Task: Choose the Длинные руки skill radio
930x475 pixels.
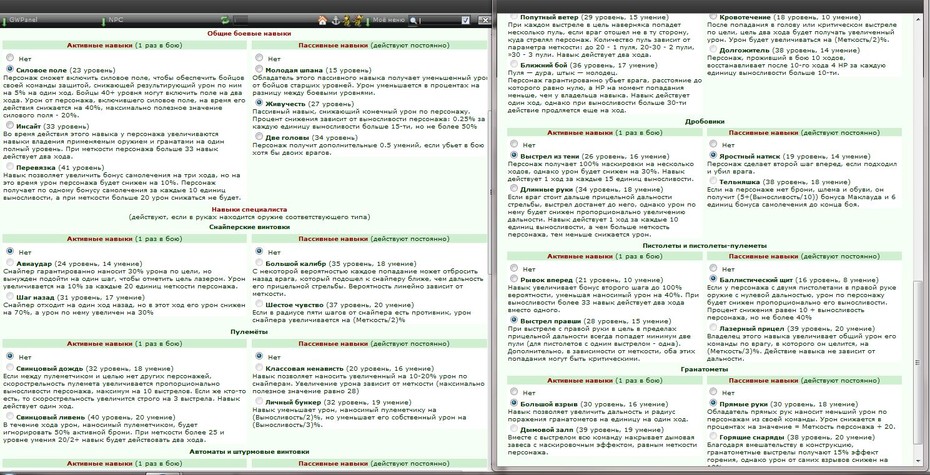Action: pos(514,188)
